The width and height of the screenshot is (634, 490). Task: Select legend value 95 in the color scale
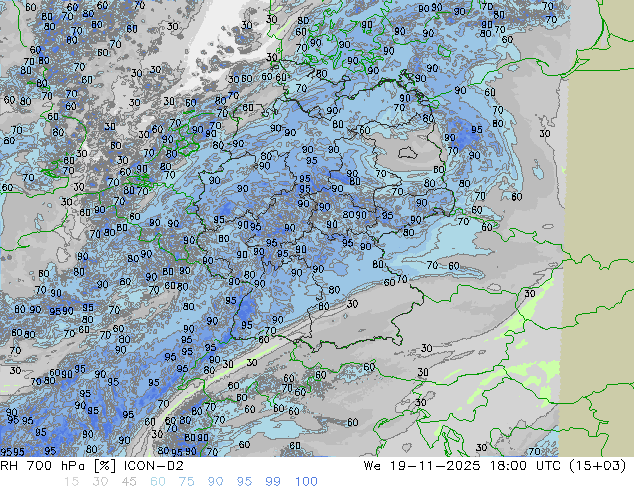244,482
